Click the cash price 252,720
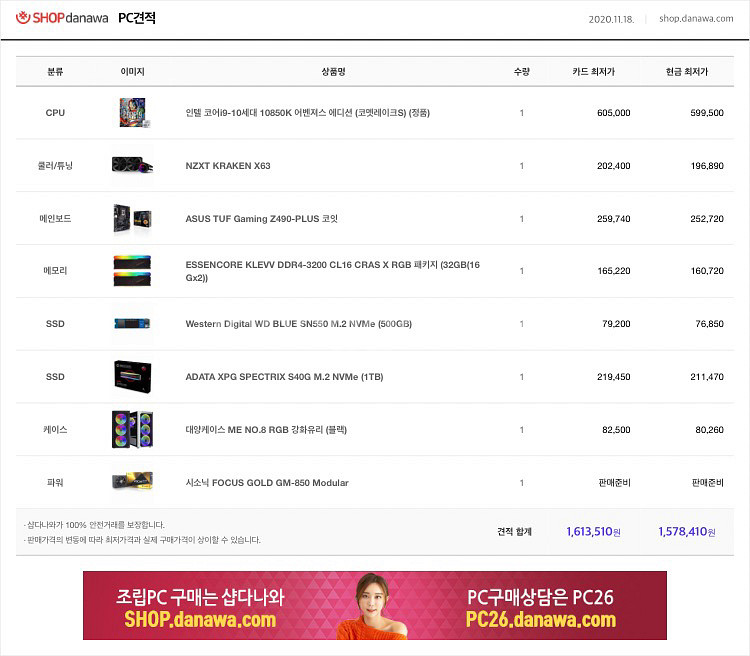The image size is (750, 656). [707, 219]
